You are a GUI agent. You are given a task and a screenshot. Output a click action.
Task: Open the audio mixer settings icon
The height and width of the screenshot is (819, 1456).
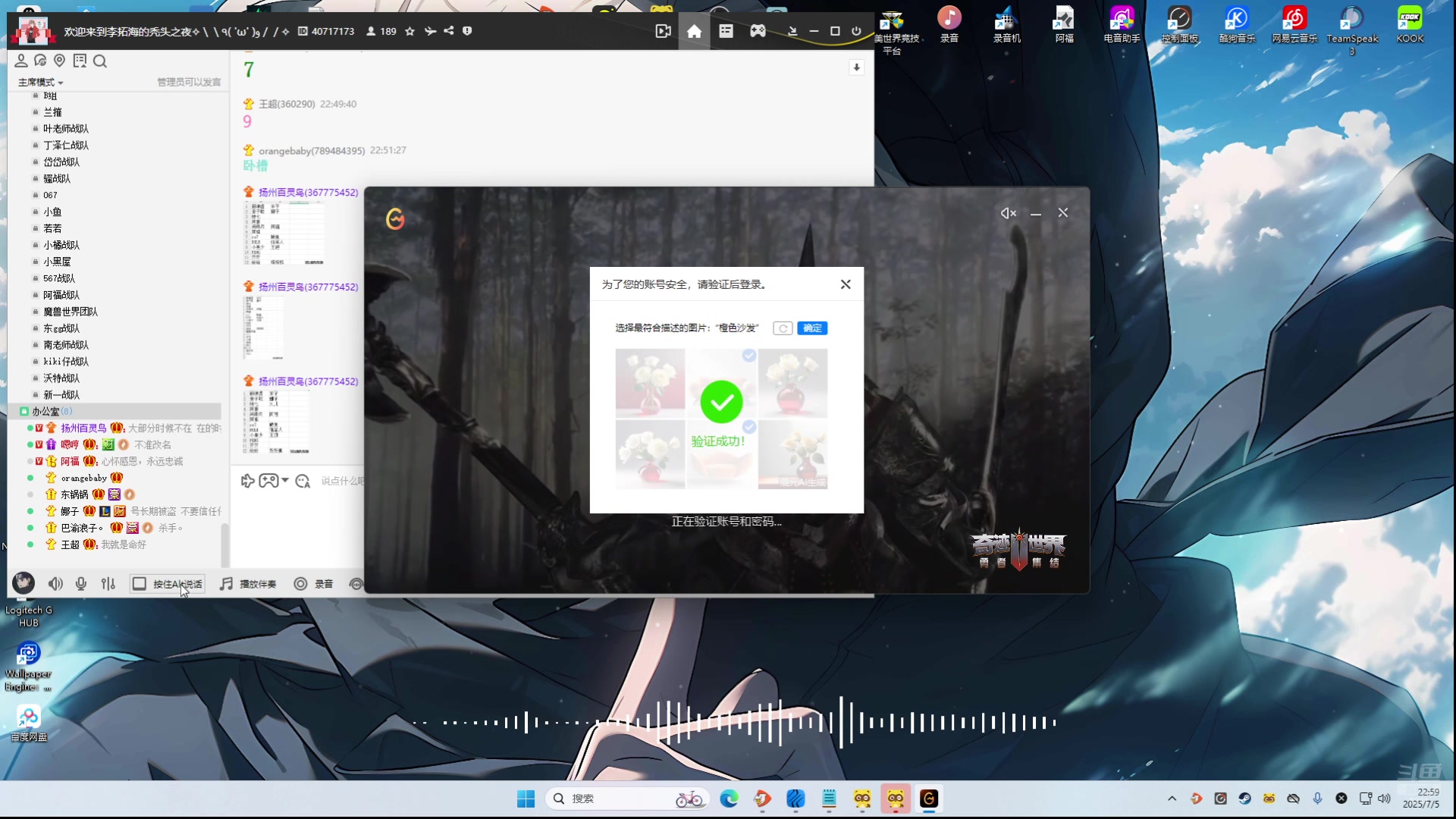click(108, 584)
